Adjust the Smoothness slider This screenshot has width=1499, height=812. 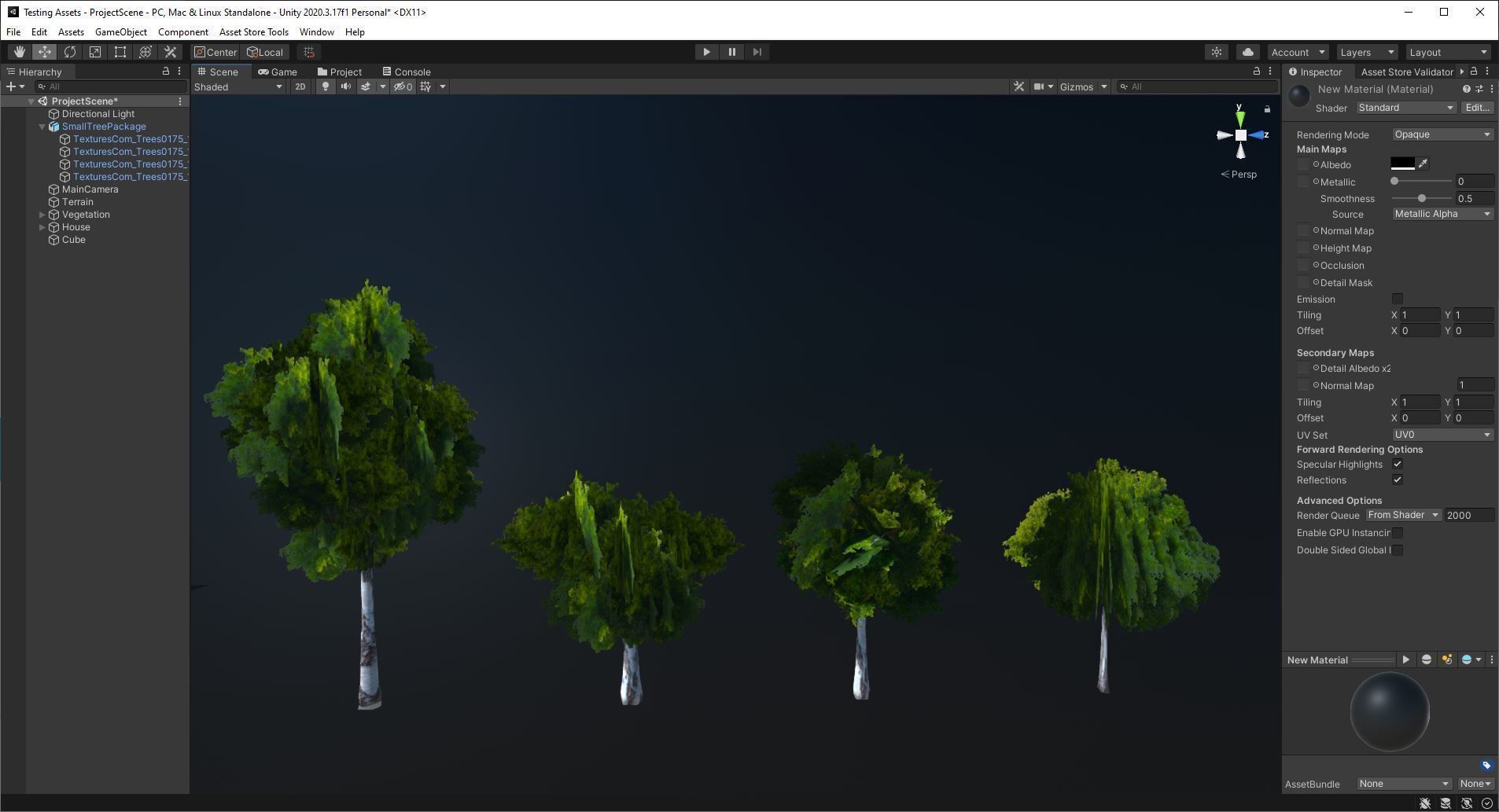[1422, 198]
